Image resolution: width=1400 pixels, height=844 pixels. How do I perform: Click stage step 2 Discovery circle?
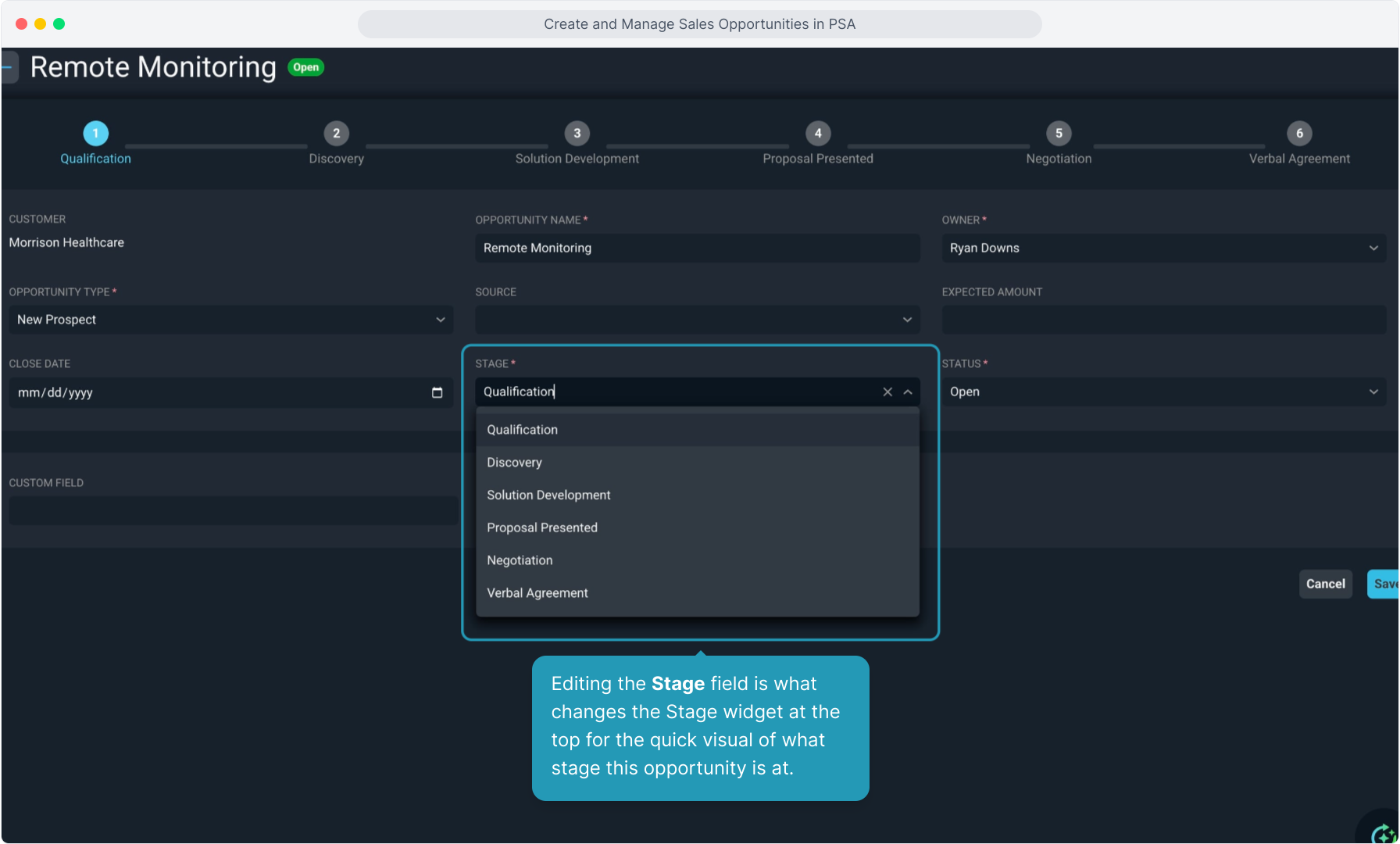pos(336,133)
